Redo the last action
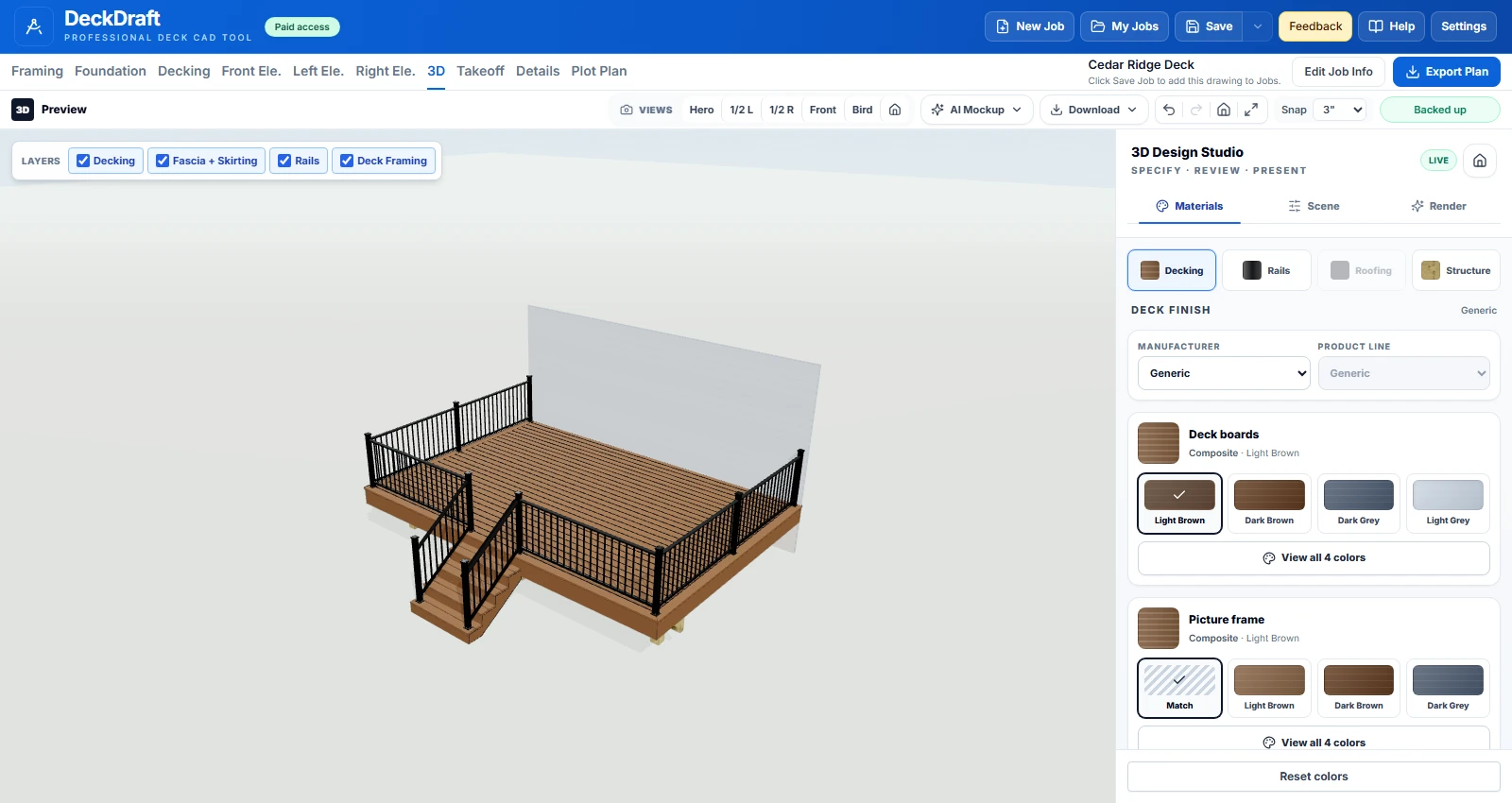Screen dimensions: 1512x803 pyautogui.click(x=1196, y=110)
